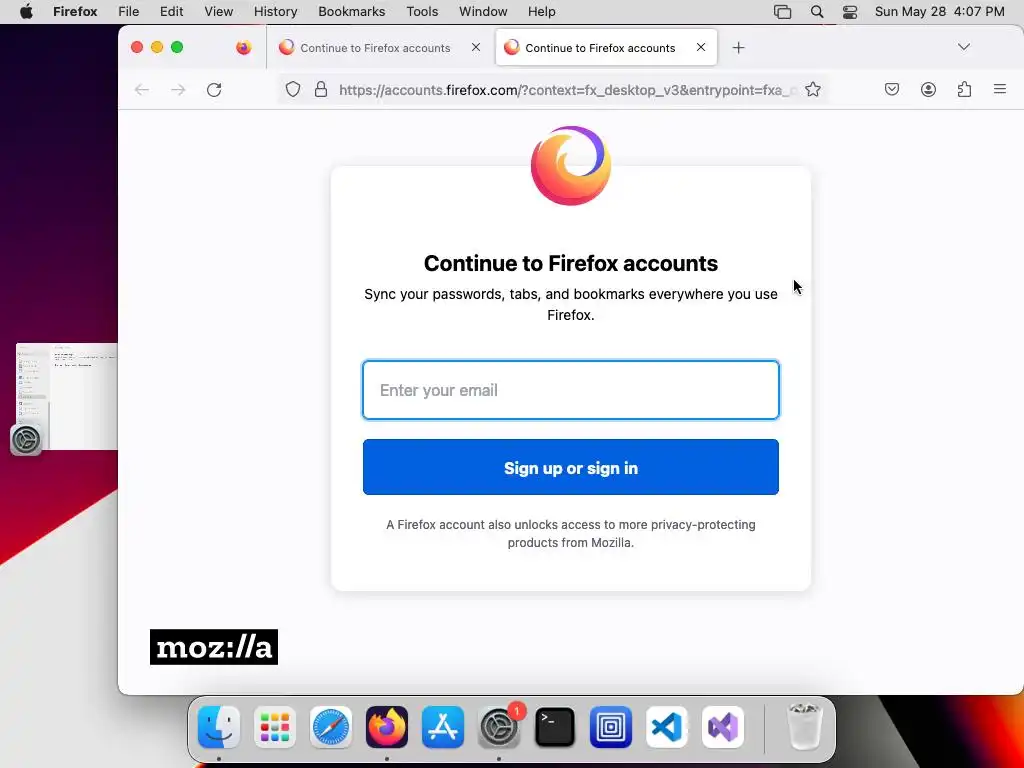List all tabs with chevron
The height and width of the screenshot is (768, 1024).
click(964, 47)
